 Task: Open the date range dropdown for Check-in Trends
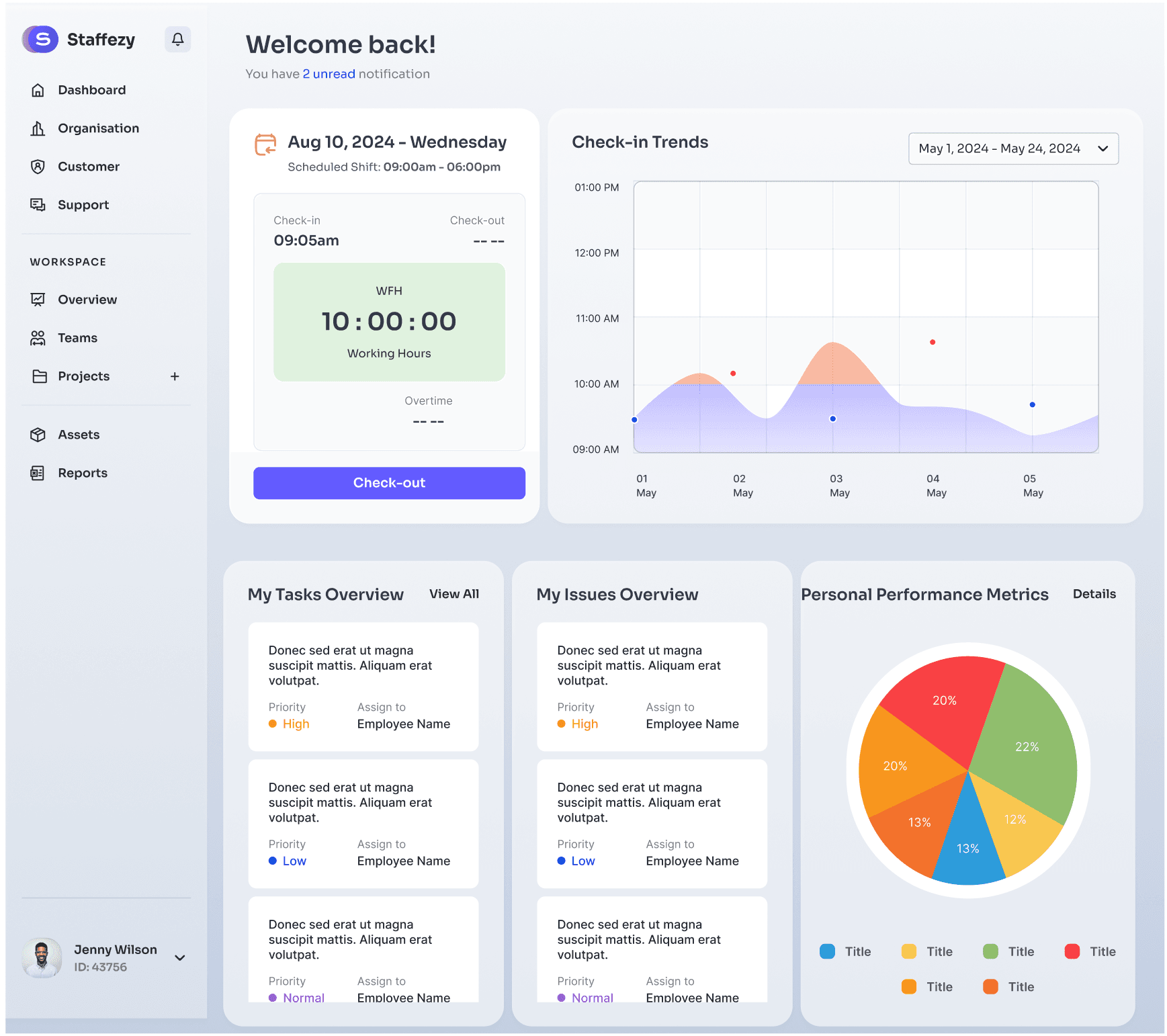1013,148
